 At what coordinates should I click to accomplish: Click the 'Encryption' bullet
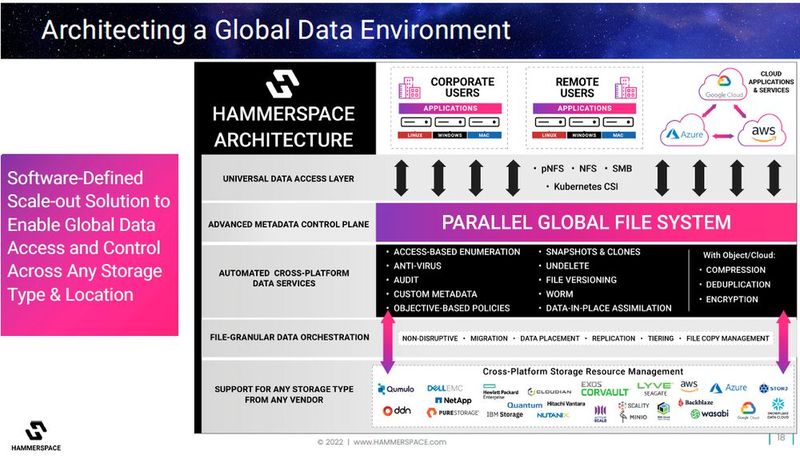pyautogui.click(x=732, y=299)
